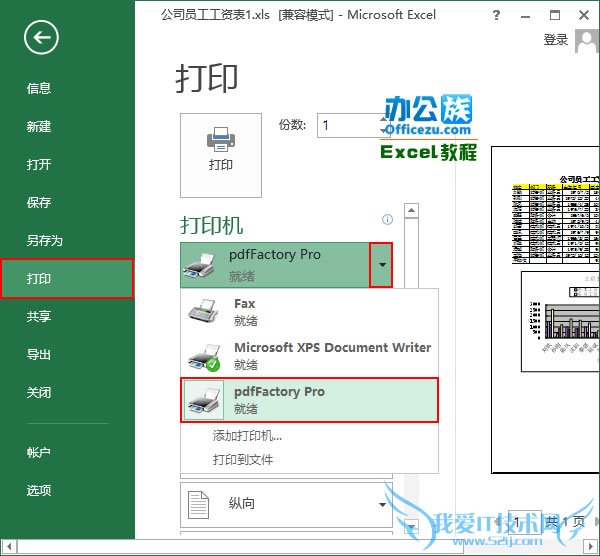Screen dimensions: 600x556
Task: Click the printer properties info icon
Action: [387, 220]
